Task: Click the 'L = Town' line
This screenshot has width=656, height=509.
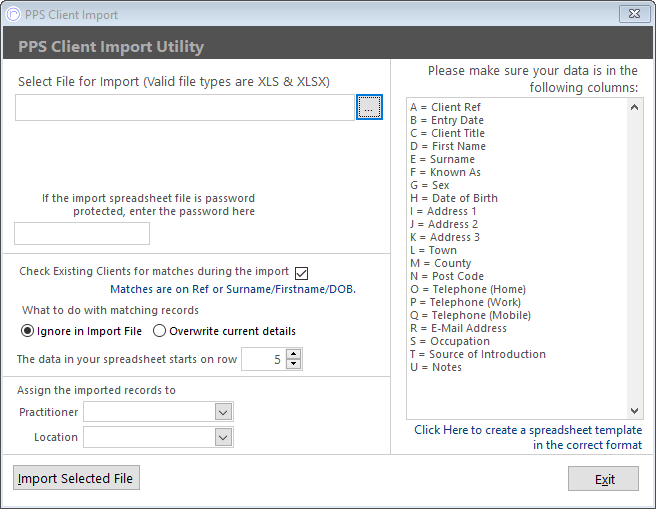Action: coord(434,250)
